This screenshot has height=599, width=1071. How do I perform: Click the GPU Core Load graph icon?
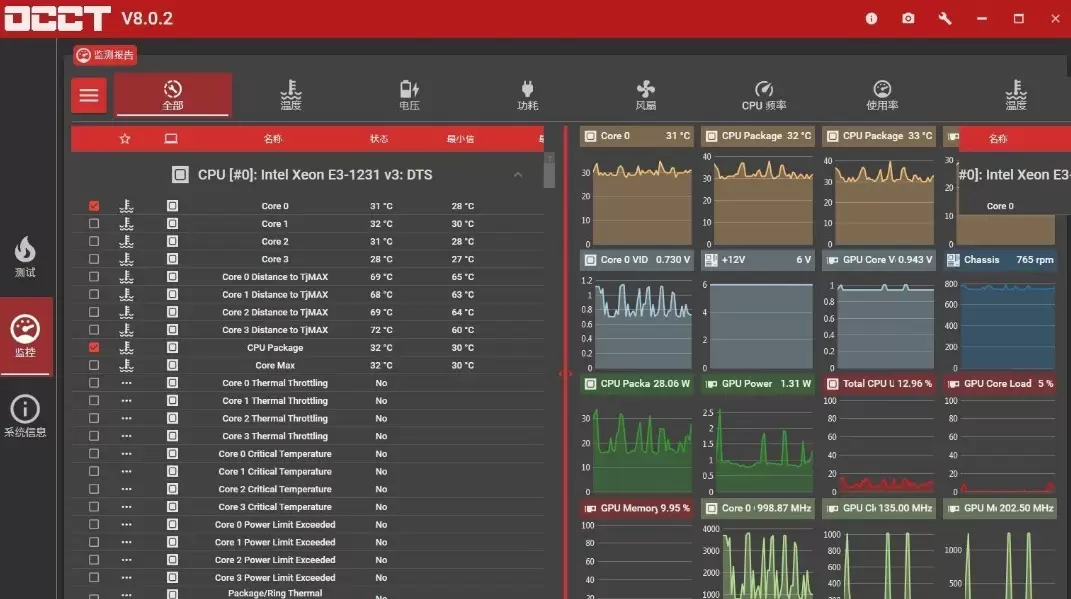click(x=954, y=384)
